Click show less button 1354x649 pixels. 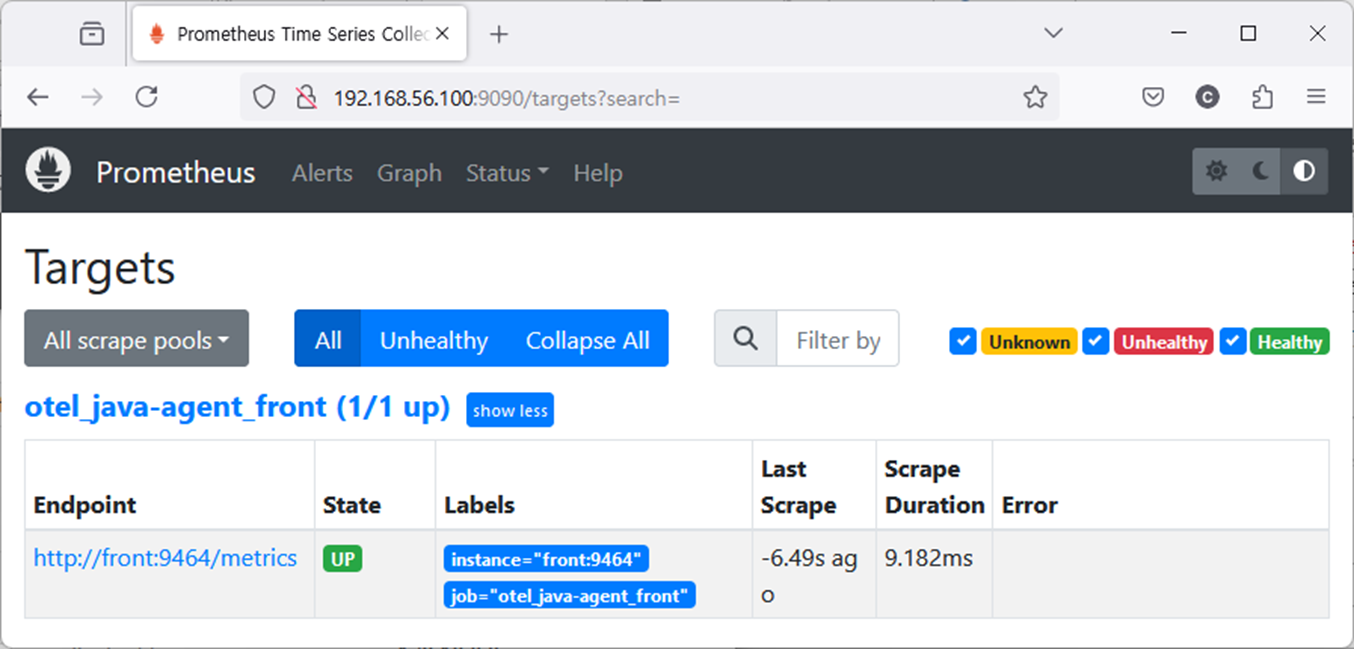click(x=510, y=410)
